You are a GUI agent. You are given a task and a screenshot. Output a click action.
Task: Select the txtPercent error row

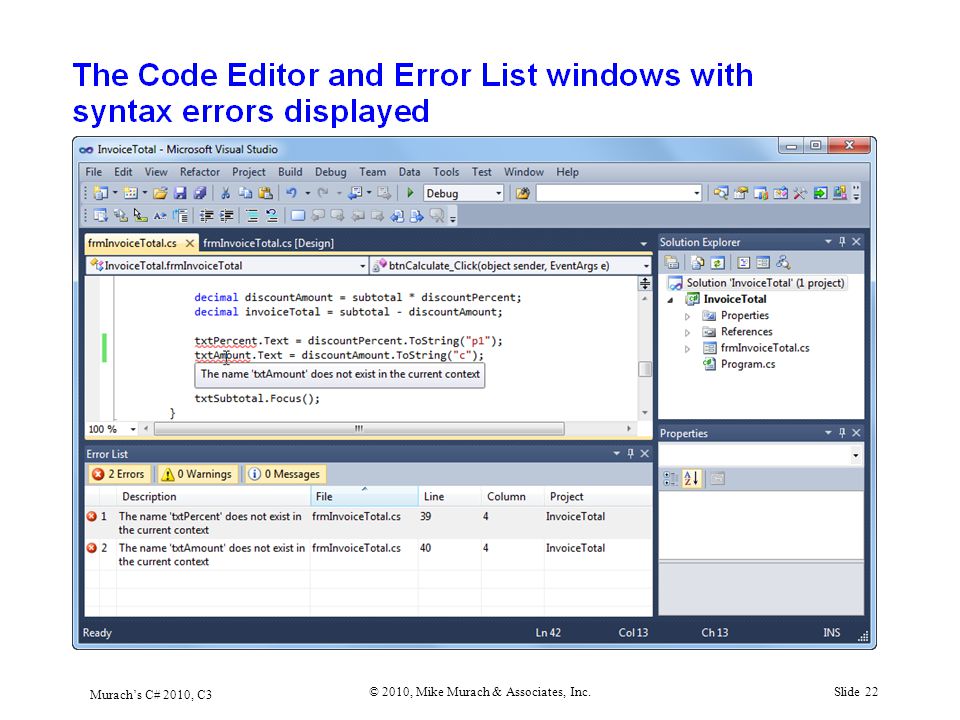click(x=369, y=523)
